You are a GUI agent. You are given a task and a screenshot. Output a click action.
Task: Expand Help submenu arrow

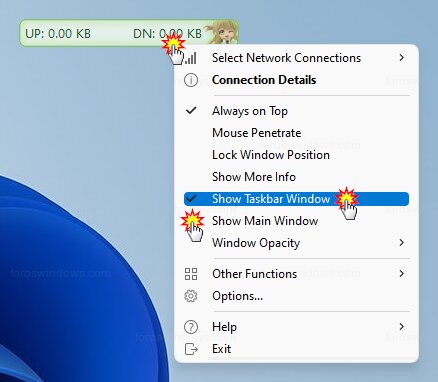(x=402, y=327)
